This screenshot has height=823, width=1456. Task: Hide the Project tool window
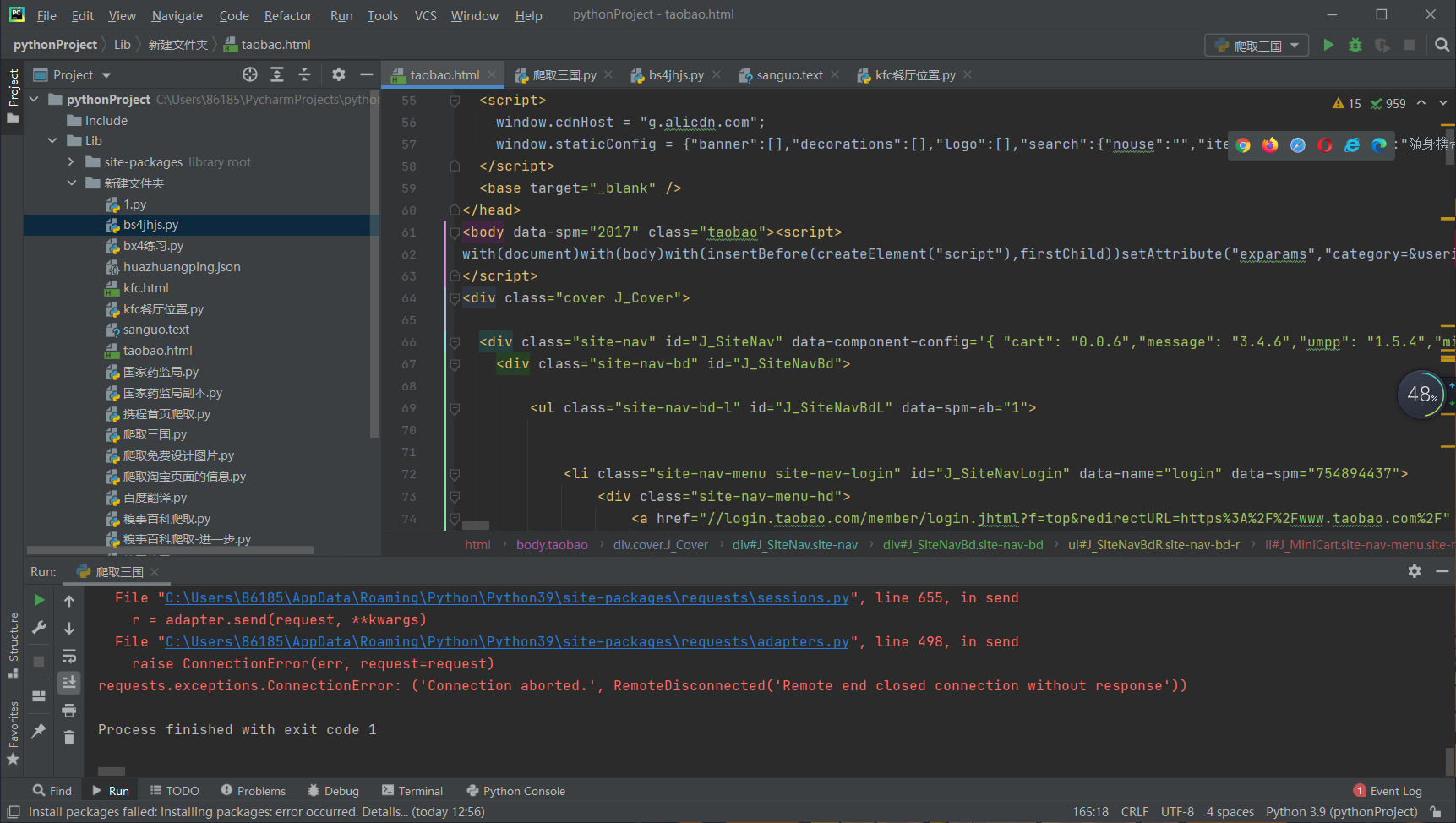[366, 74]
